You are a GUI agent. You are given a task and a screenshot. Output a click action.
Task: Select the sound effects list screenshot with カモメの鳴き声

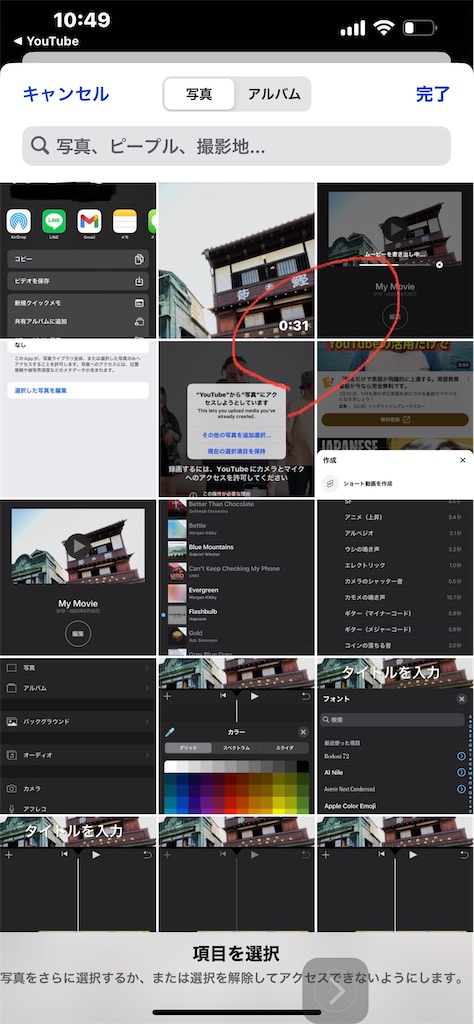click(396, 577)
